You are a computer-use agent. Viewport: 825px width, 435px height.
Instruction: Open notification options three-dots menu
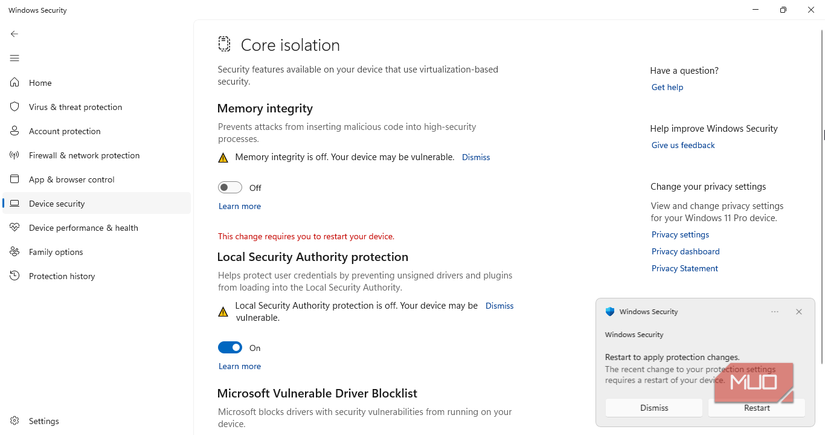tap(774, 311)
